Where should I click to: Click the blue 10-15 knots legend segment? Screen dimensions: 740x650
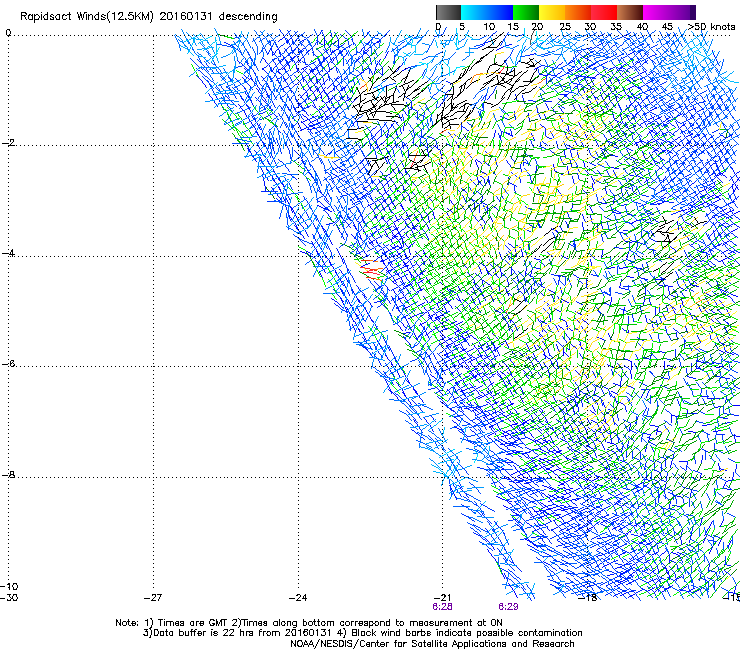click(x=500, y=12)
